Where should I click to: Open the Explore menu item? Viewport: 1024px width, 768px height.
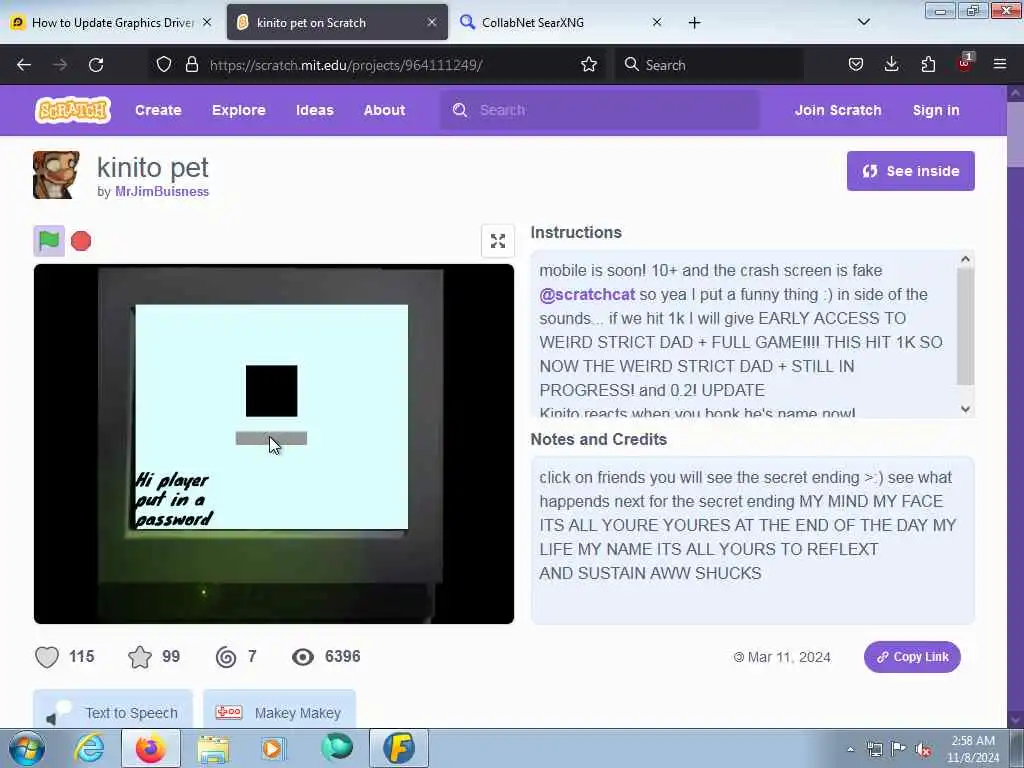pos(238,110)
